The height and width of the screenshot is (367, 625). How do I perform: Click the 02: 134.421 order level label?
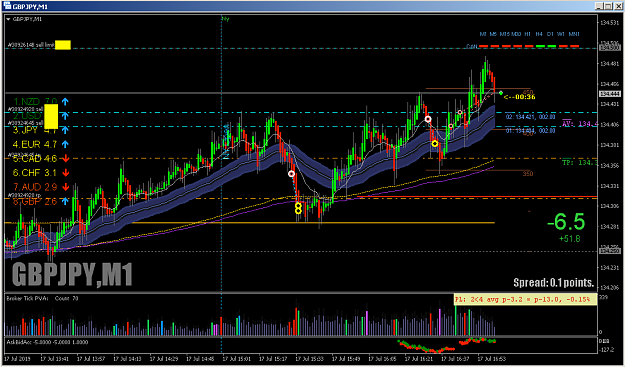click(530, 117)
